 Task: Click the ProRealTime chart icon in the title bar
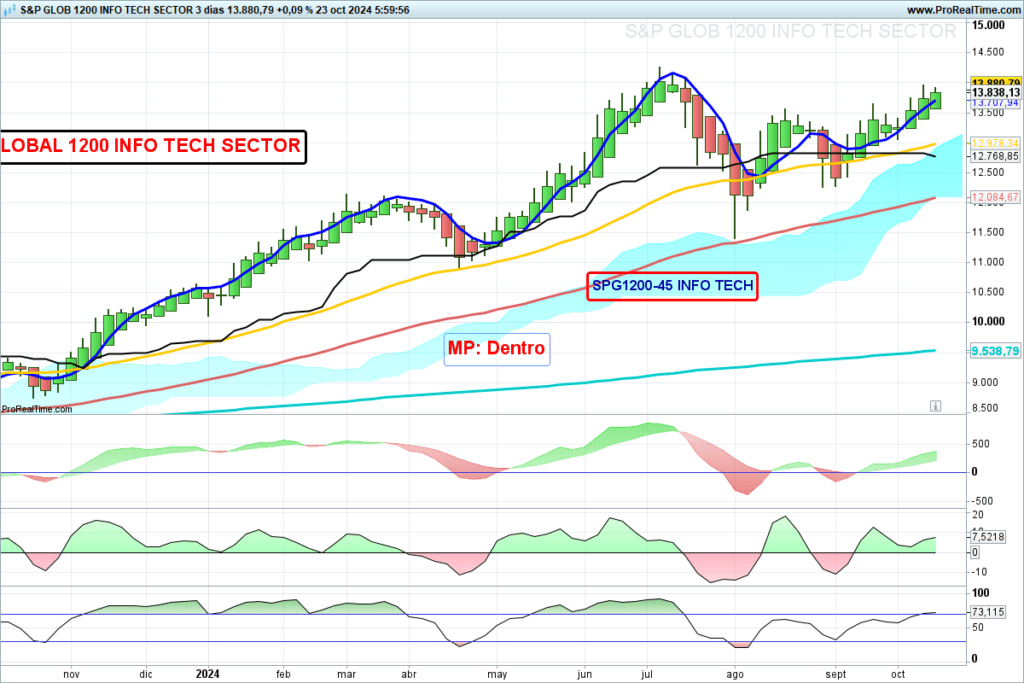point(10,10)
